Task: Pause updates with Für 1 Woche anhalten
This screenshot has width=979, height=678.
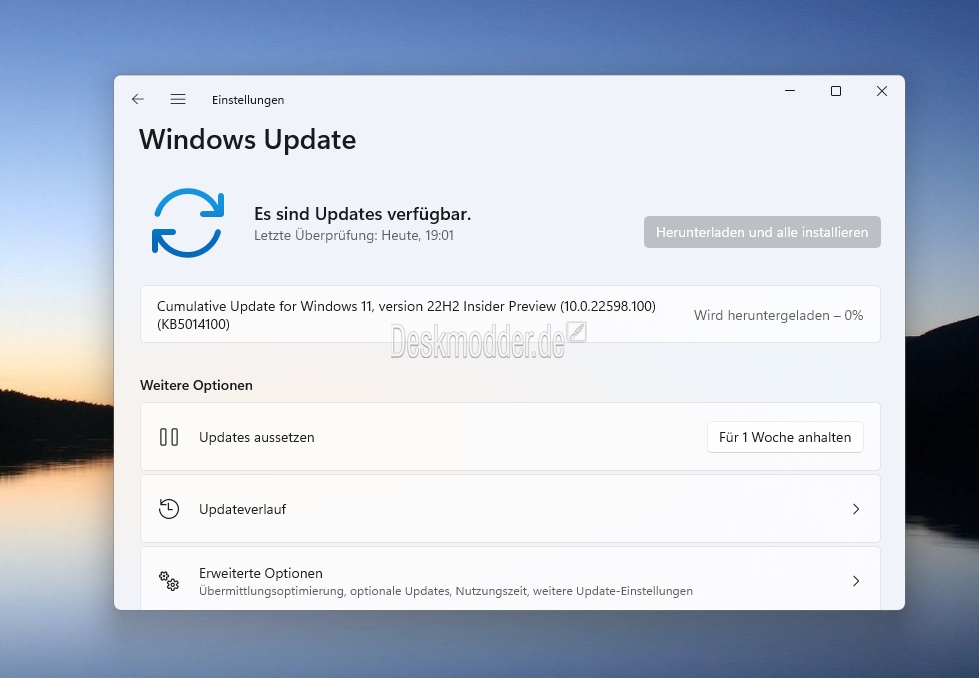Action: tap(785, 437)
